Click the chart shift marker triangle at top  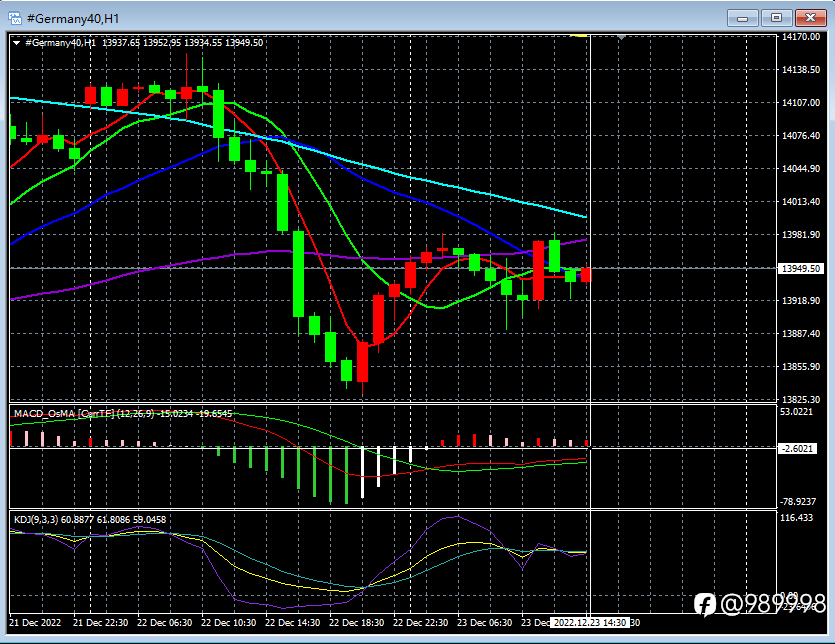coord(621,37)
